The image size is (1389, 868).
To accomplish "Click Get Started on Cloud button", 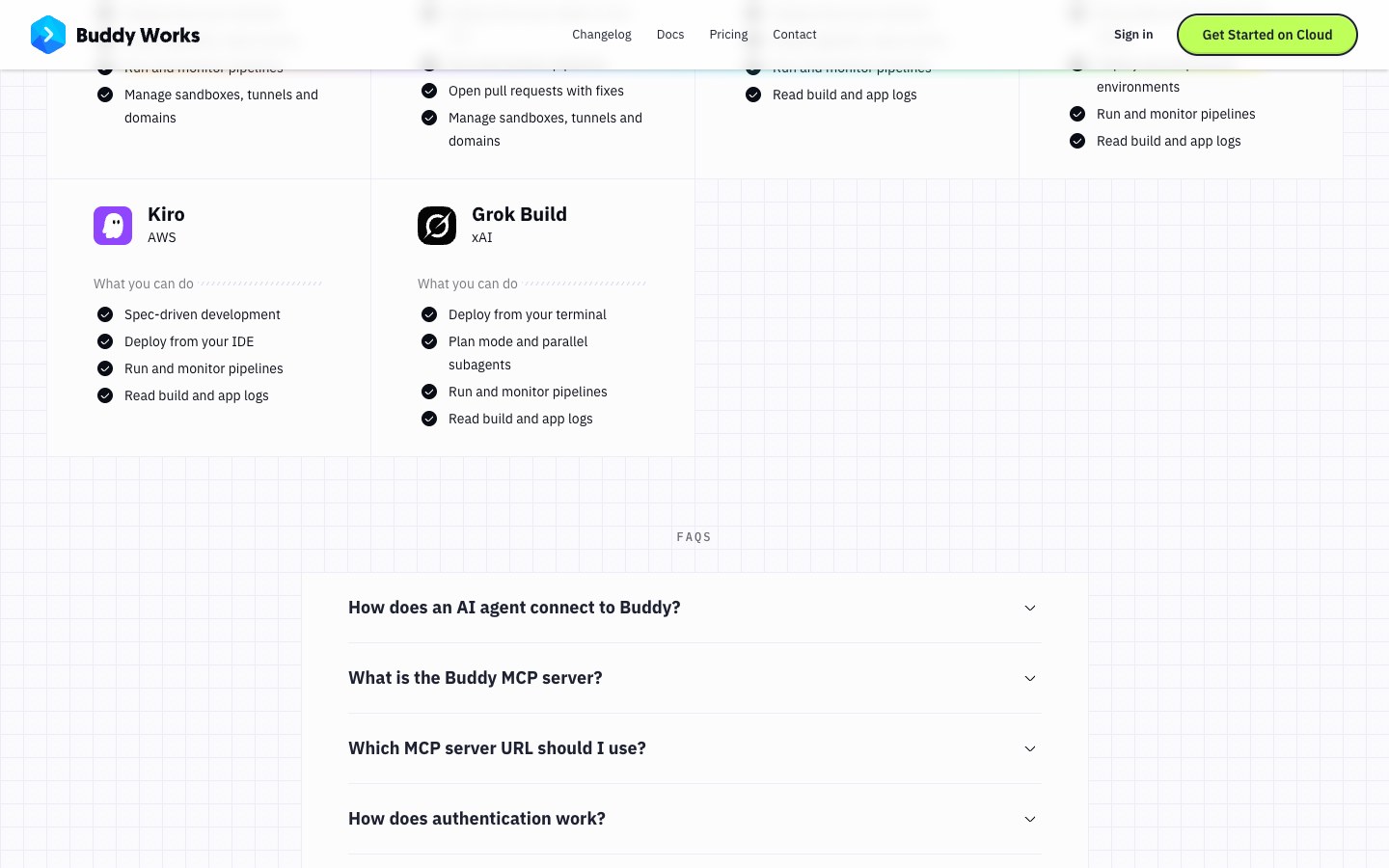I will click(1267, 35).
